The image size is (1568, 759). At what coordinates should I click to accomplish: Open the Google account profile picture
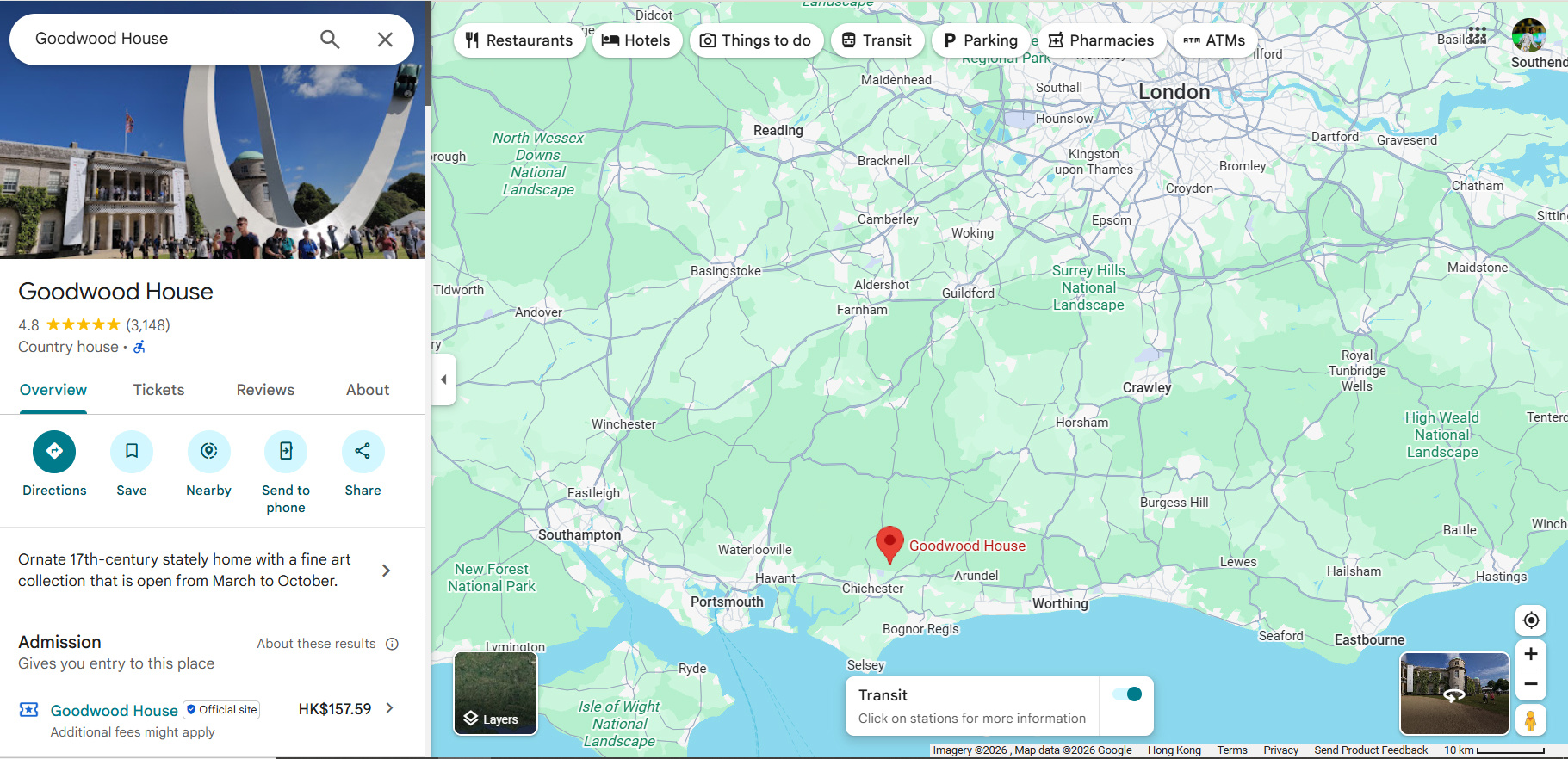1529,35
